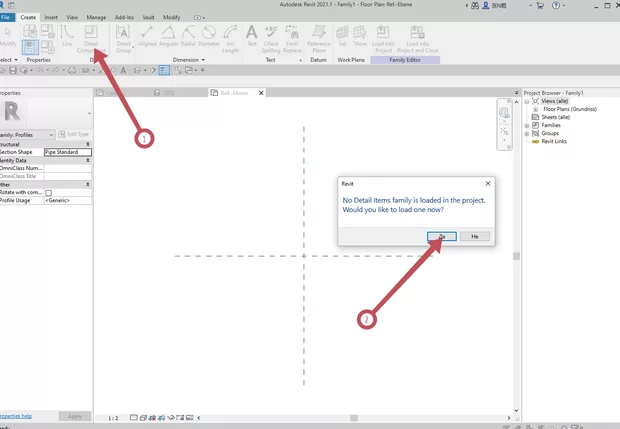Expand the Dimension panel dropdown
This screenshot has width=620, height=429.
click(x=189, y=60)
